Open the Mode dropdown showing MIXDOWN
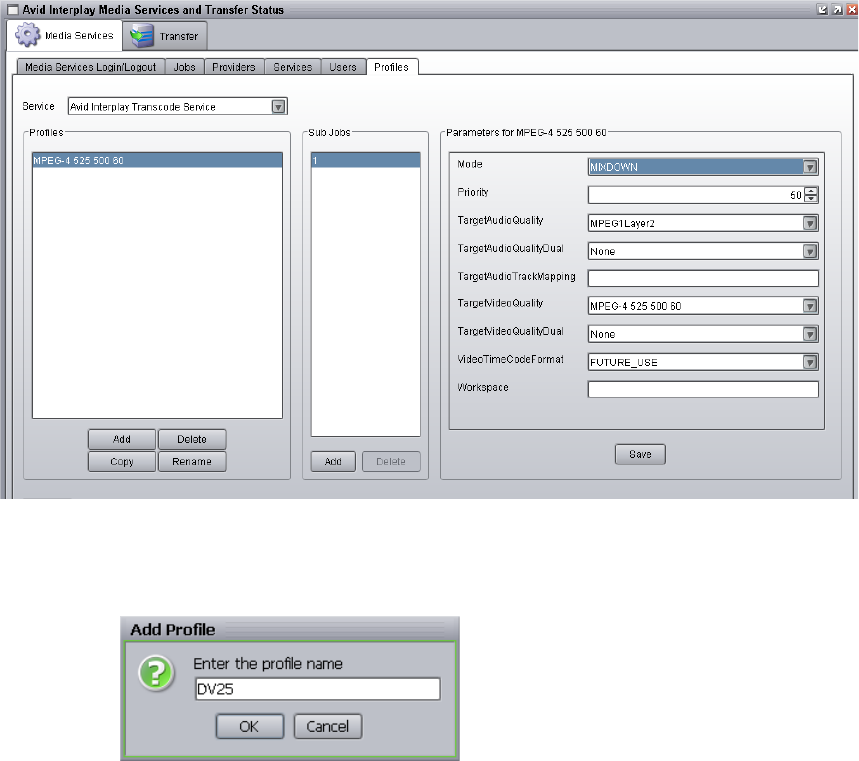This screenshot has height=761, width=859. point(703,167)
